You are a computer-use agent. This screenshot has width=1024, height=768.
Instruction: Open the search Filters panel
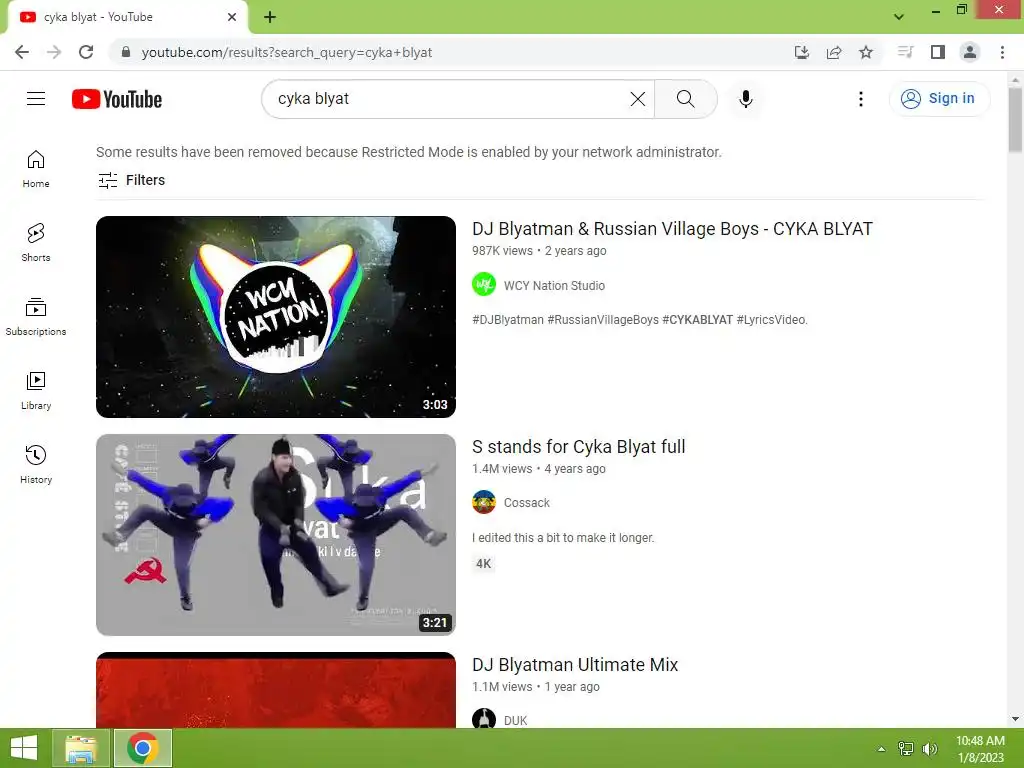tap(131, 180)
